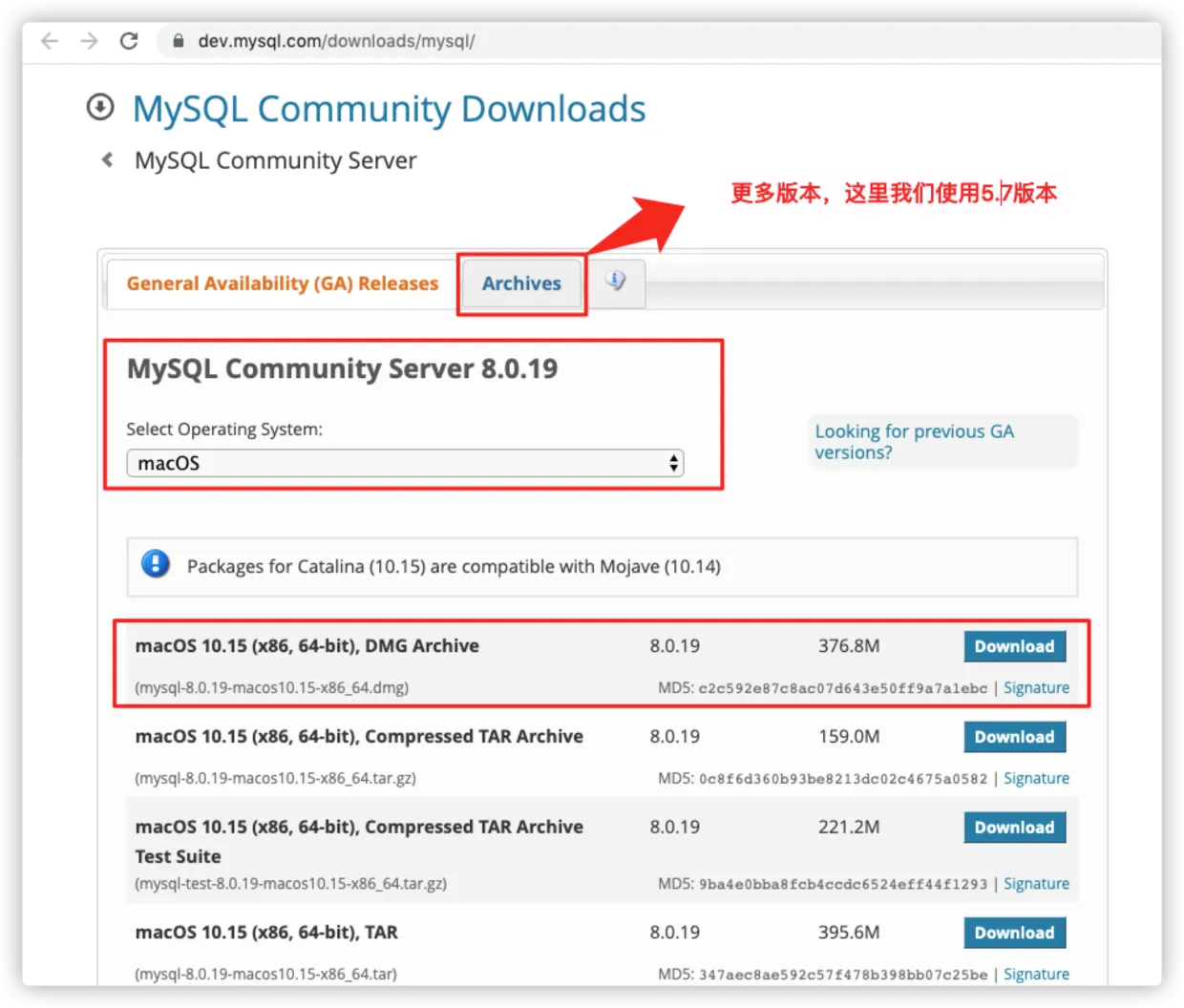Viewport: 1184px width, 1008px height.
Task: Click filename mysql-8.0.19-macos10.15-x86_64.tar
Action: 265,974
